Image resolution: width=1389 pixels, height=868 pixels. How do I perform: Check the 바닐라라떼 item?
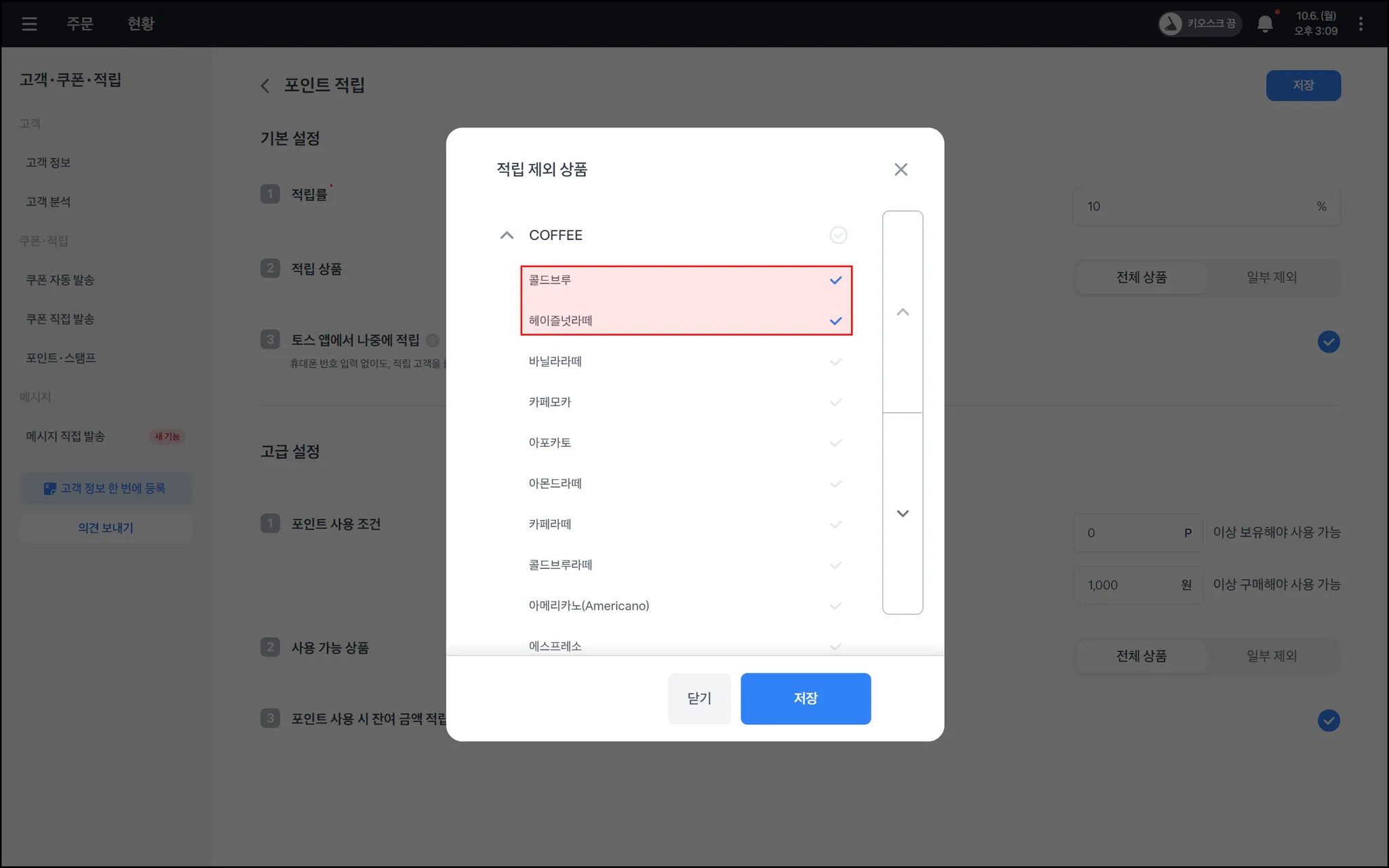tap(836, 361)
